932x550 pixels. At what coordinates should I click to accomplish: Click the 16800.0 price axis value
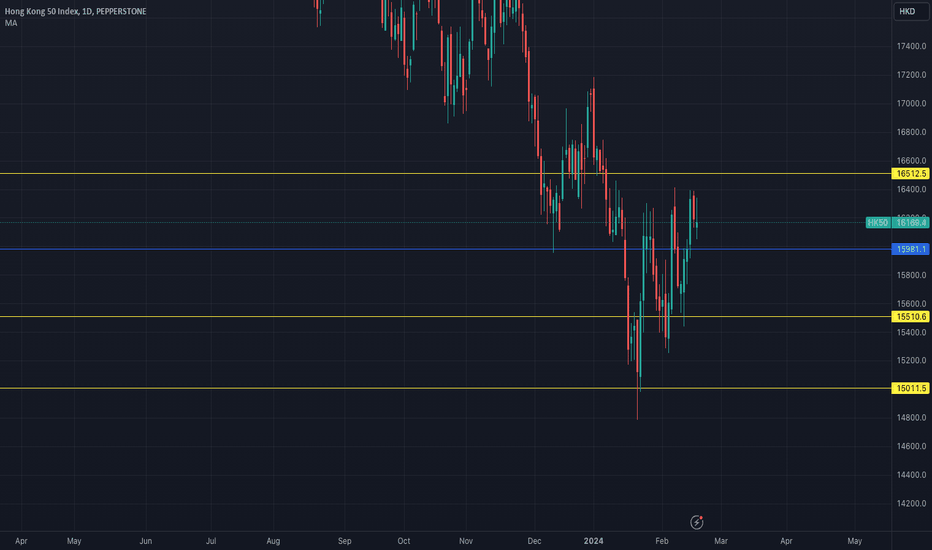[x=911, y=132]
